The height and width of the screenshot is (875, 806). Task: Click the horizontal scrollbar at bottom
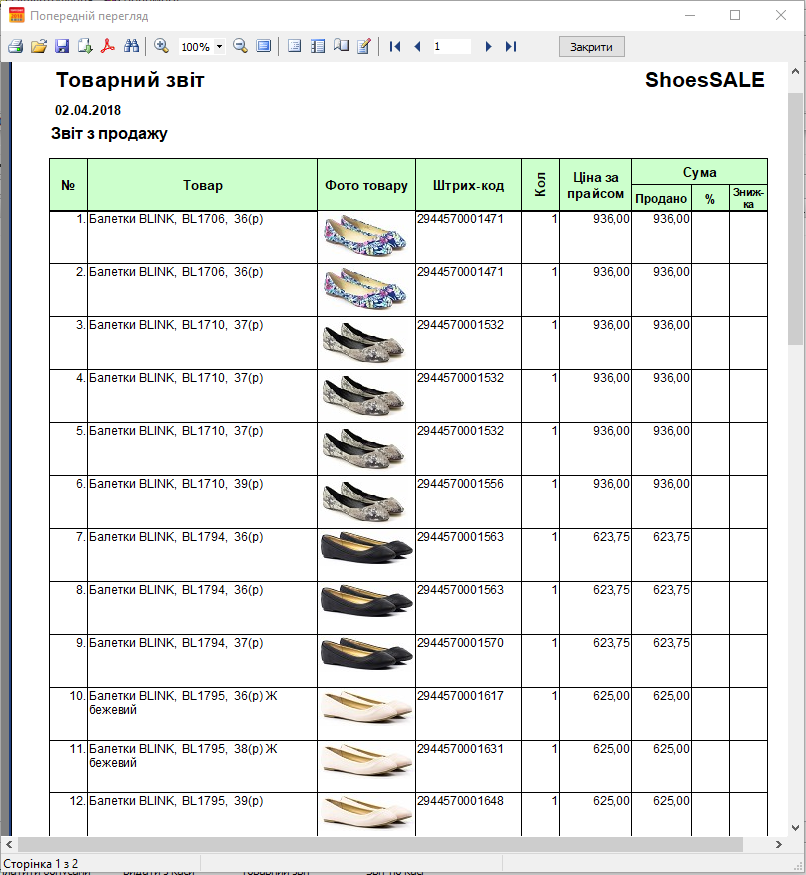point(380,845)
